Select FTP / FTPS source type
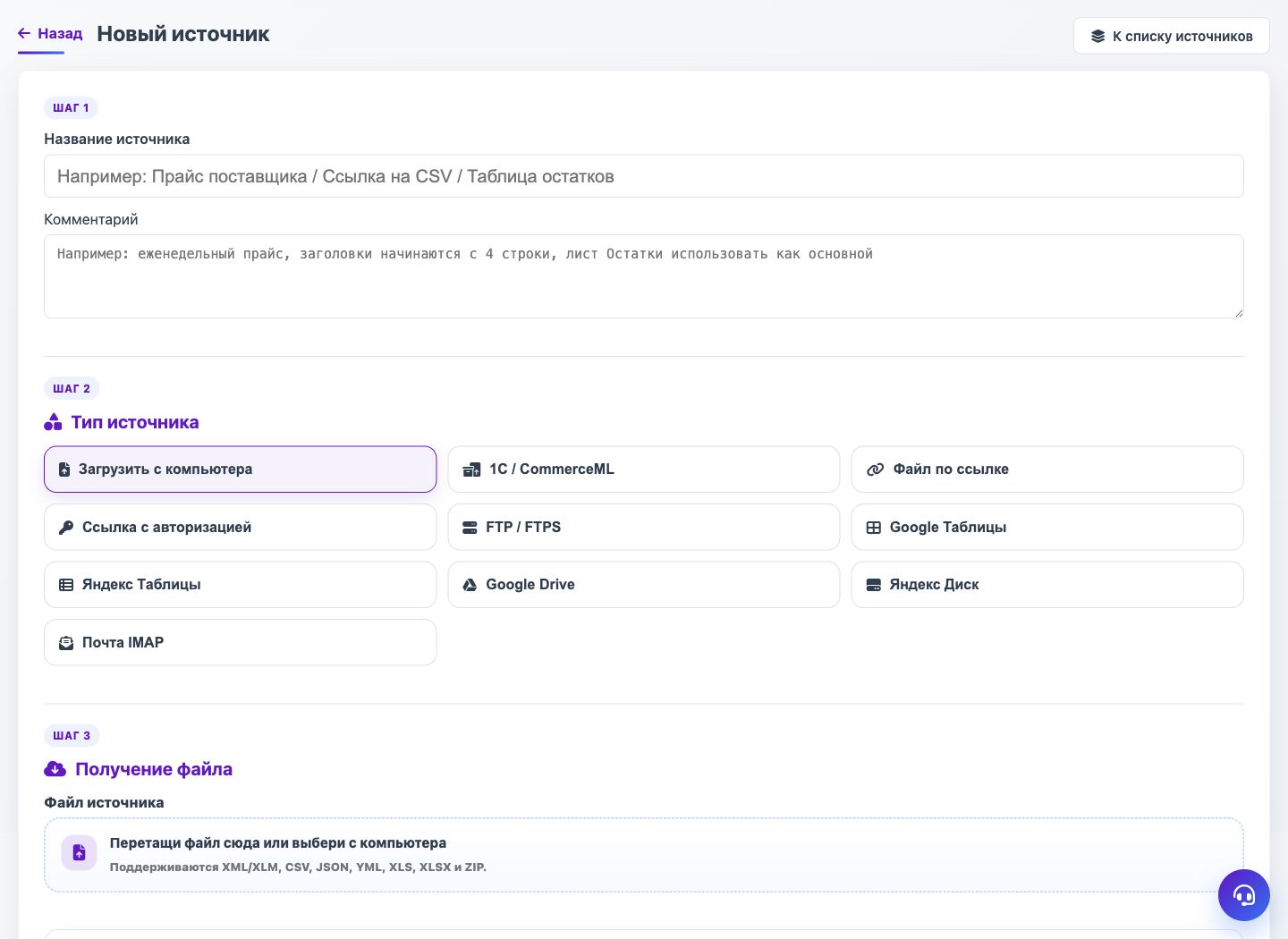1288x939 pixels. (643, 527)
